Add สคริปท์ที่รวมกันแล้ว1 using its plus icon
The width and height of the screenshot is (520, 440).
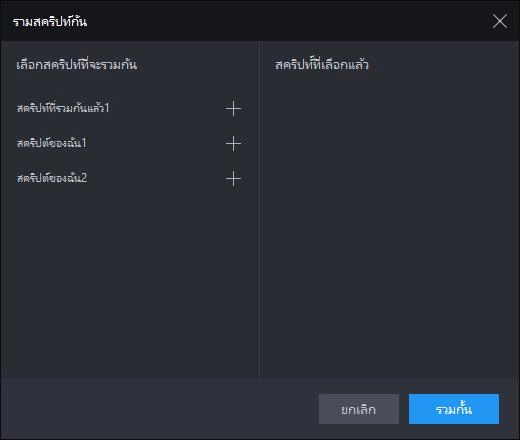233,109
